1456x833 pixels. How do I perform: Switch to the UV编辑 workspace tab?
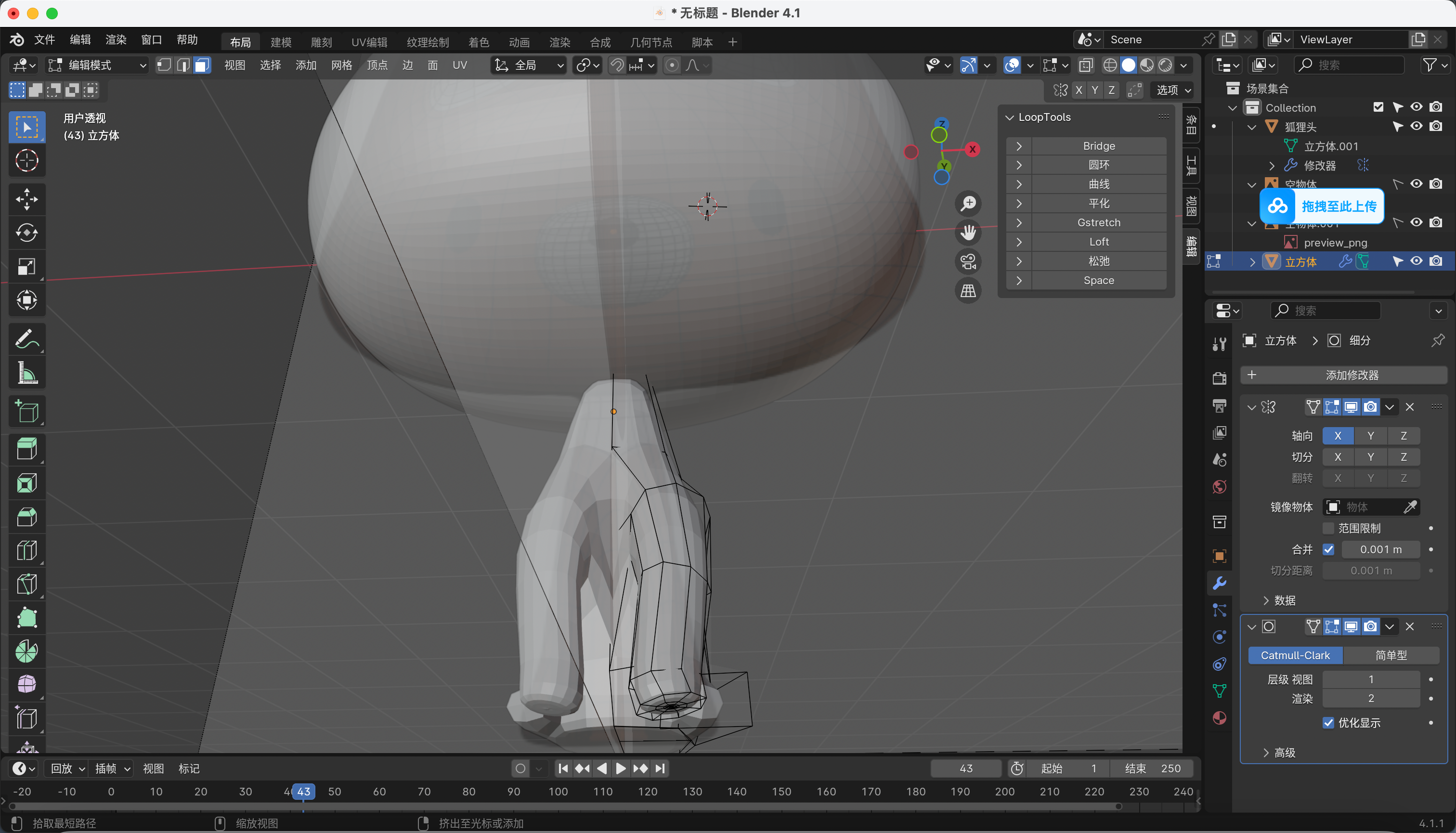click(369, 42)
